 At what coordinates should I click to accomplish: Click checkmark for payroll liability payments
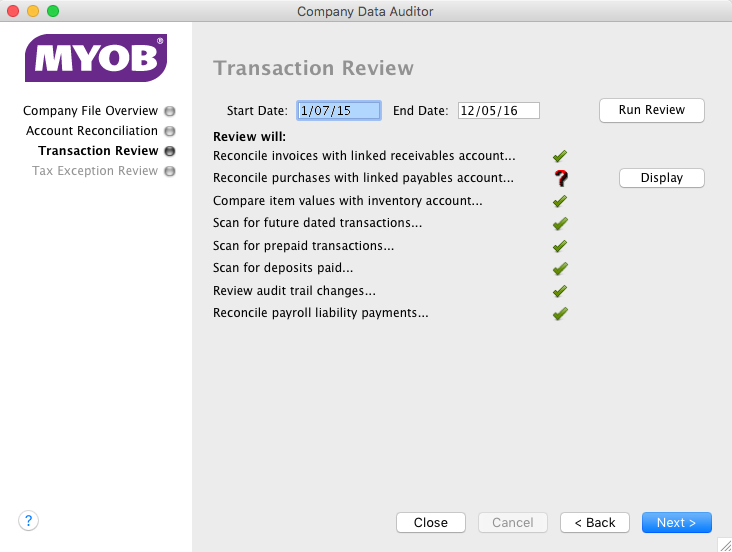pos(560,313)
